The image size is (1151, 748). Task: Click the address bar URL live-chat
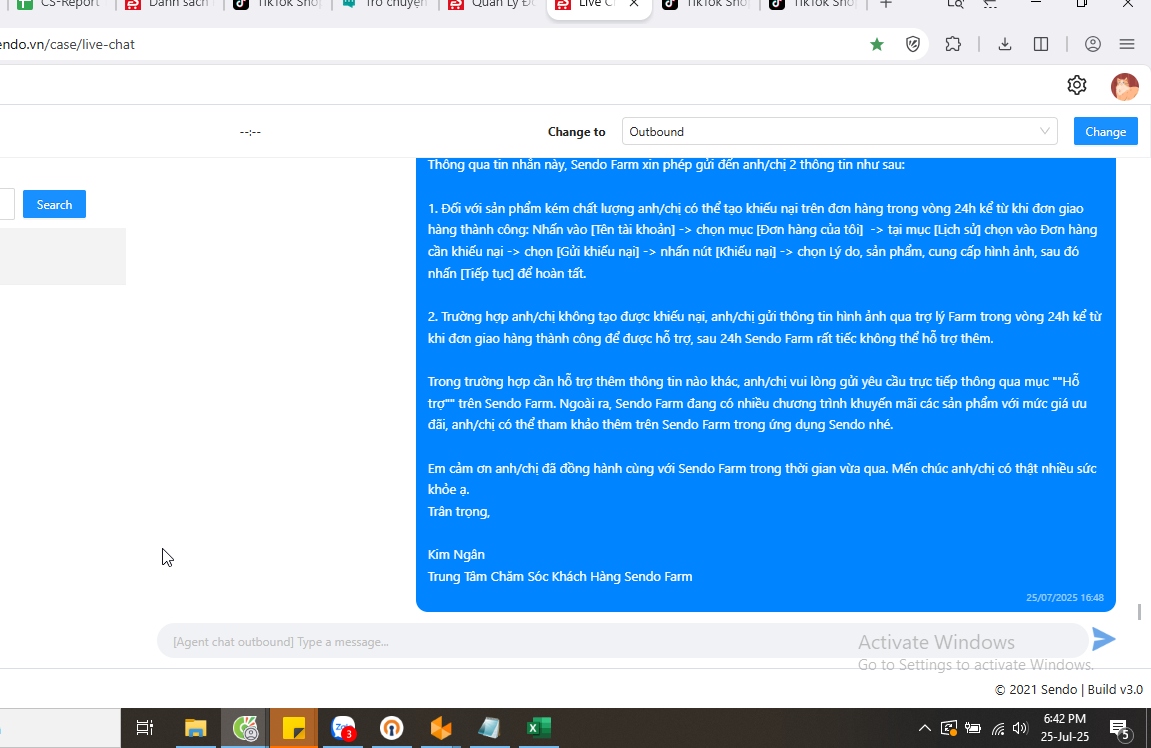click(67, 45)
